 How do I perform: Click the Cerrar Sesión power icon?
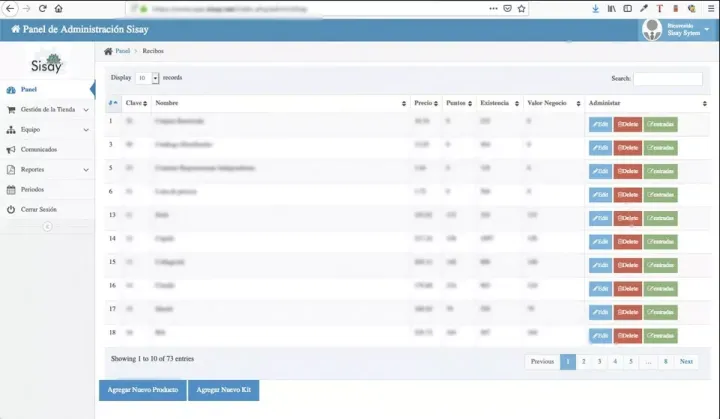(11, 209)
